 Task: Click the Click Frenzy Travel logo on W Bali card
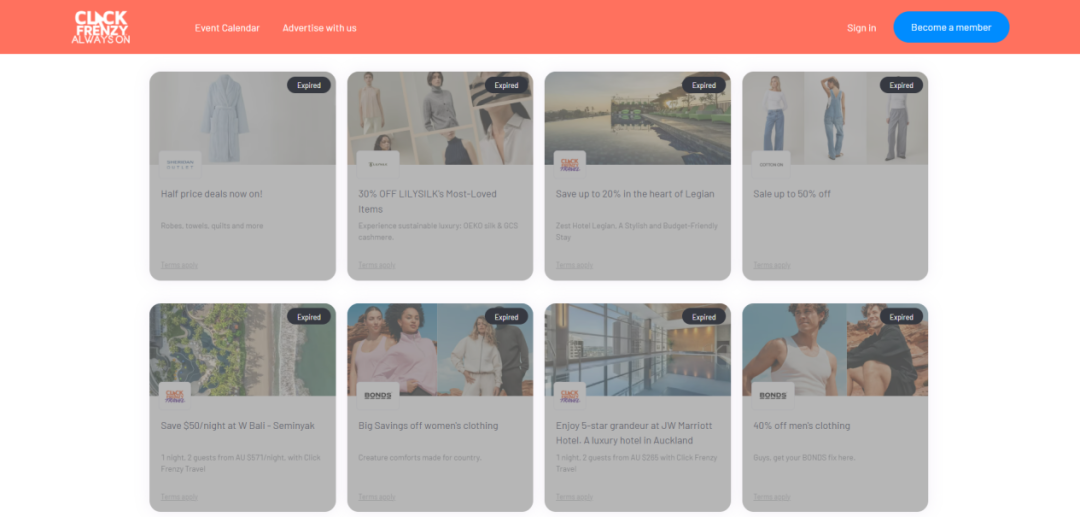tap(175, 395)
